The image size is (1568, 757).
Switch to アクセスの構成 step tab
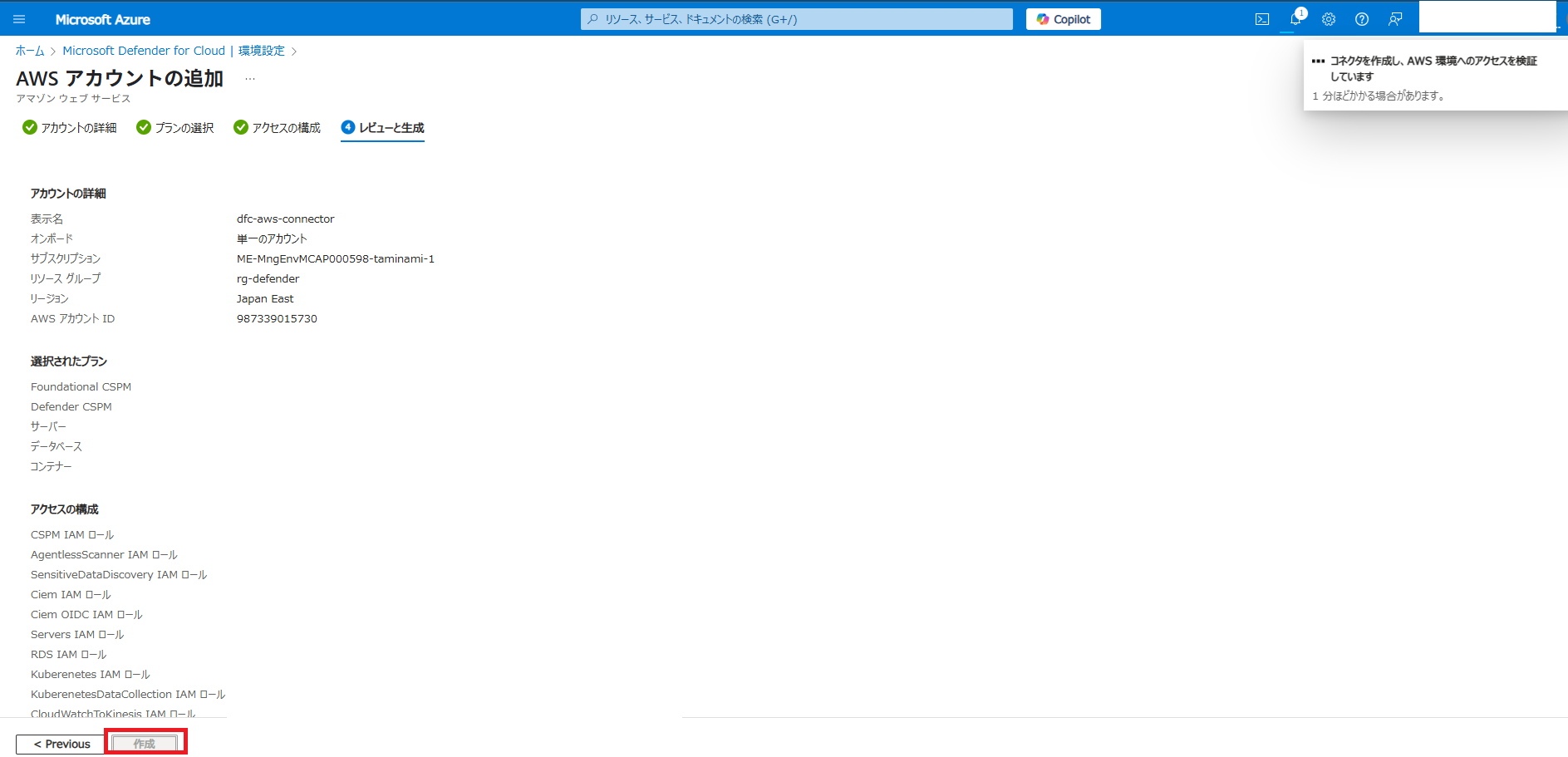278,127
